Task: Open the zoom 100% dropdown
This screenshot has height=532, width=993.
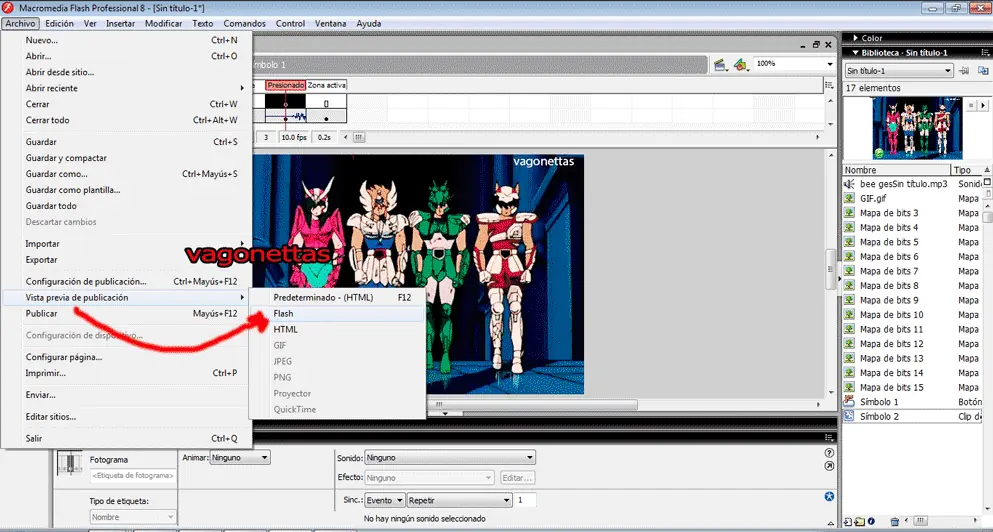Action: pyautogui.click(x=830, y=64)
